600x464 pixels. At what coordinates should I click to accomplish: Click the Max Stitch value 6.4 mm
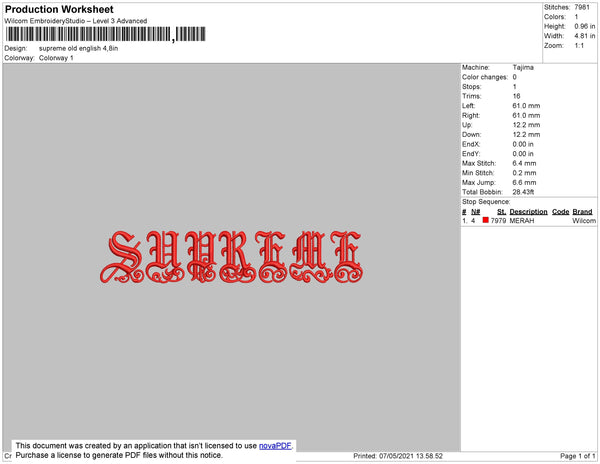tap(524, 163)
